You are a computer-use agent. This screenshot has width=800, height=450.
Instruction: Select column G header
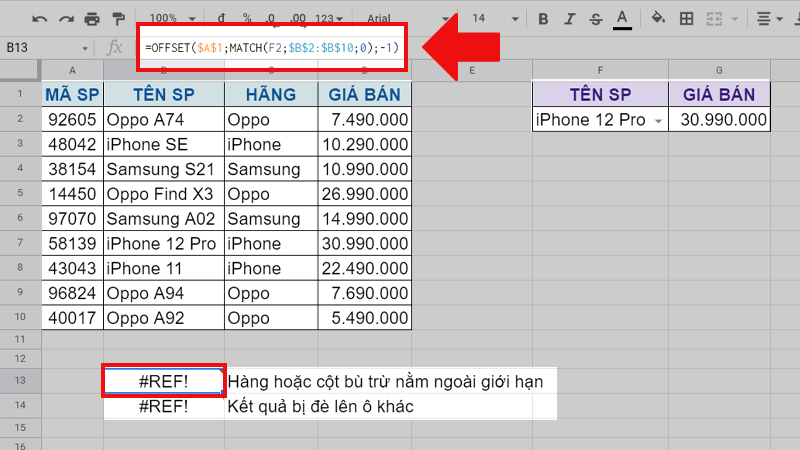point(719,70)
